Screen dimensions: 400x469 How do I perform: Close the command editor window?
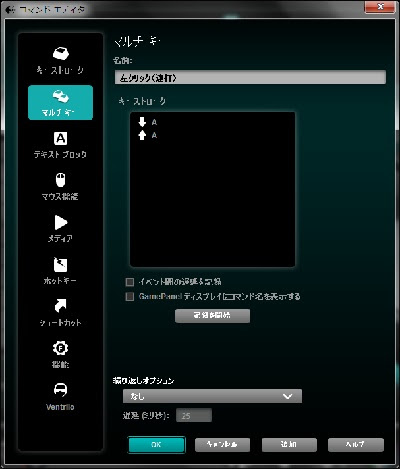pyautogui.click(x=380, y=7)
